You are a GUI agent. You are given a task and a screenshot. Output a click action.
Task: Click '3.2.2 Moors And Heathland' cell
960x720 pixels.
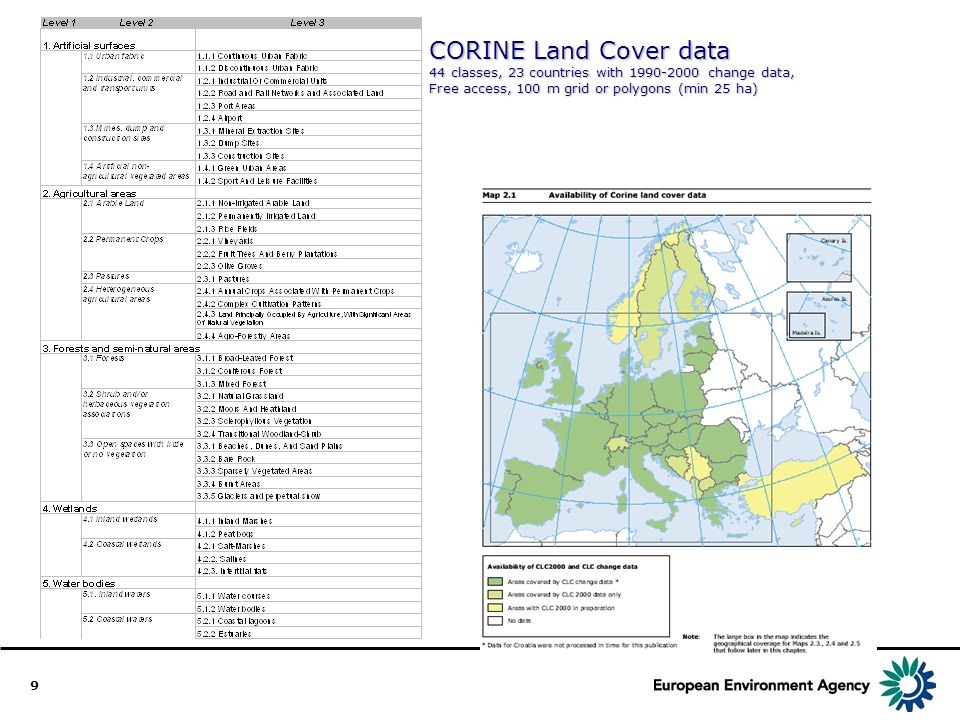[309, 409]
